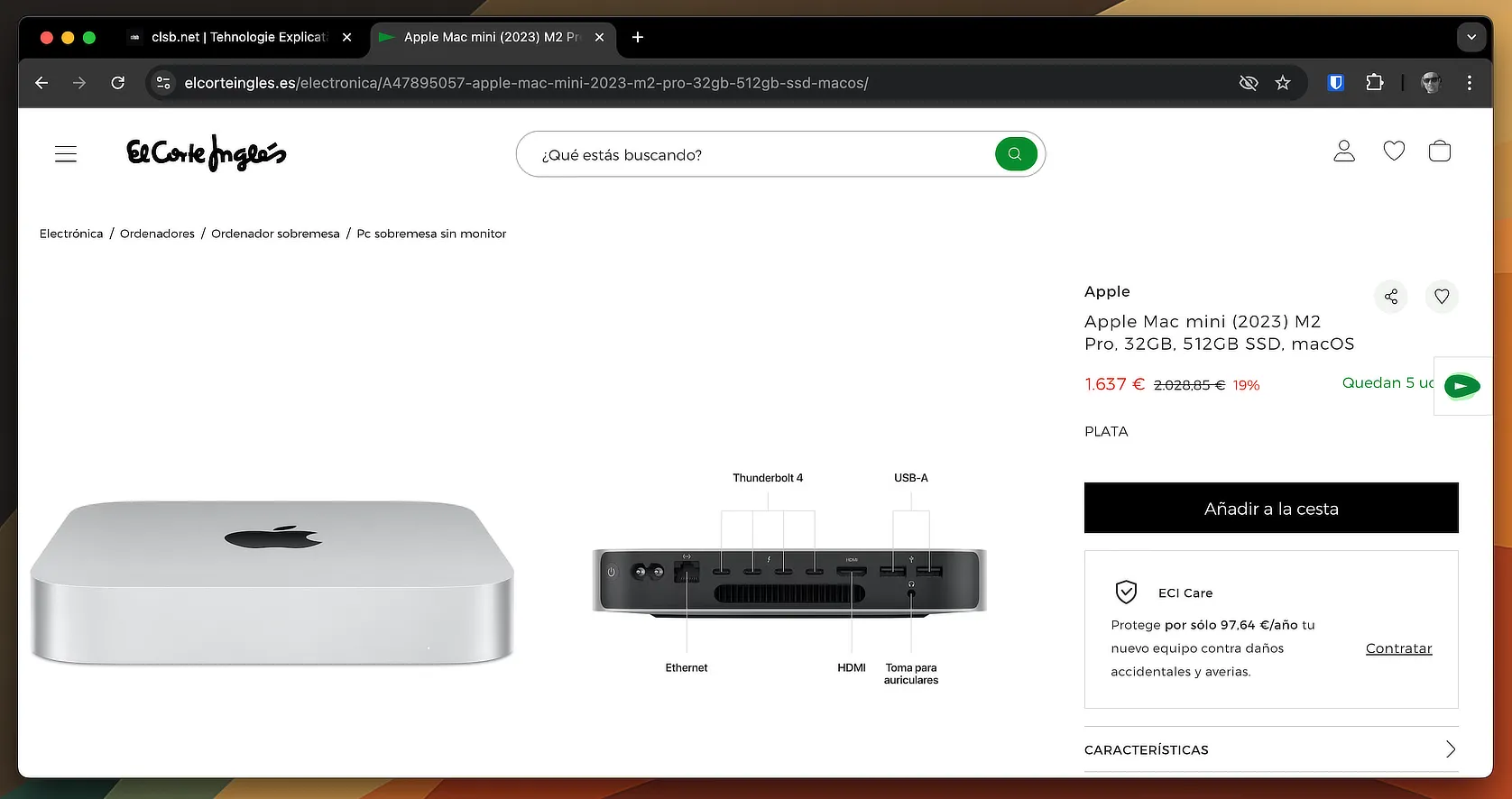Viewport: 1512px width, 799px height.
Task: Open the user account icon
Action: click(x=1344, y=152)
